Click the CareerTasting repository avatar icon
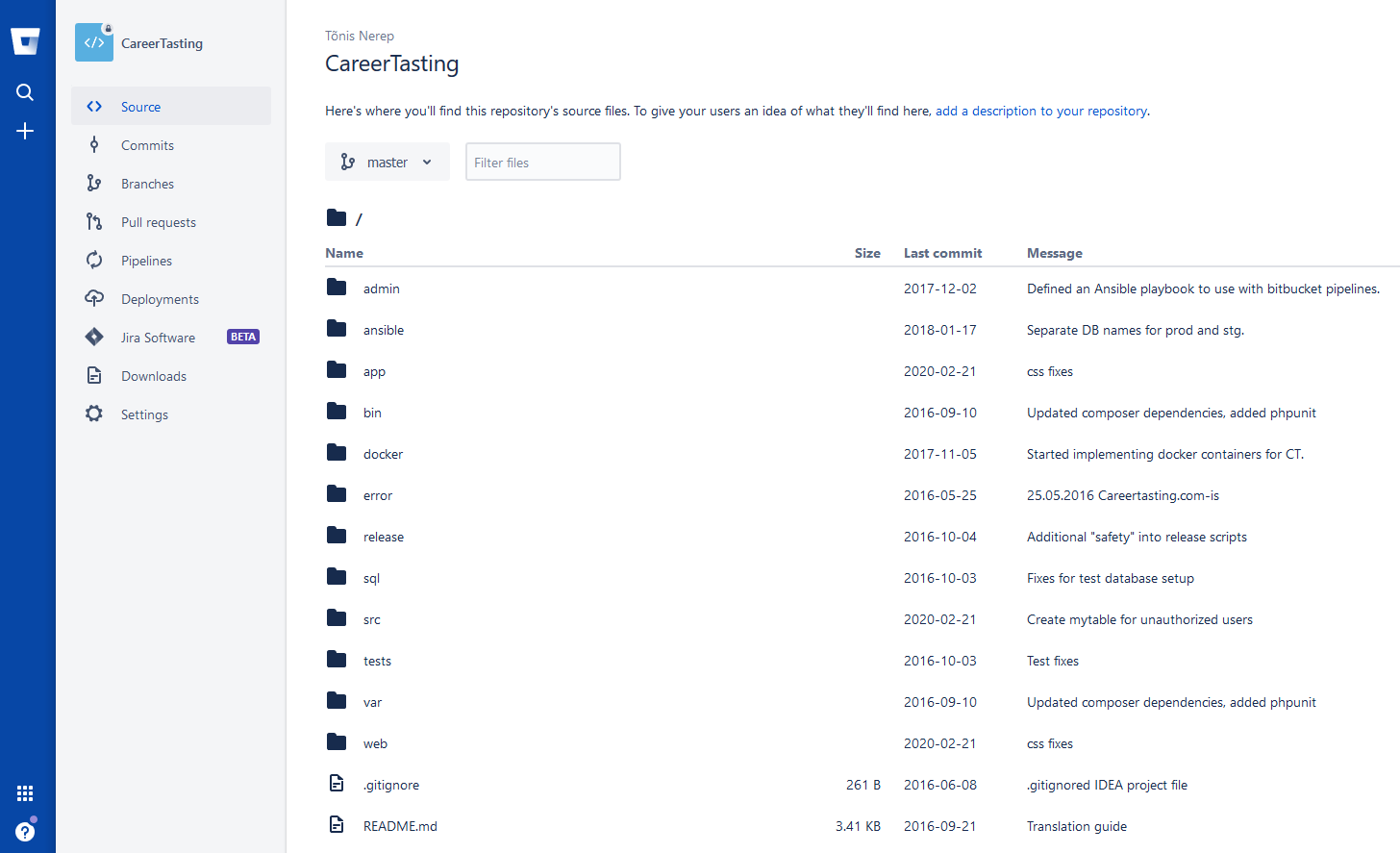 pyautogui.click(x=94, y=42)
